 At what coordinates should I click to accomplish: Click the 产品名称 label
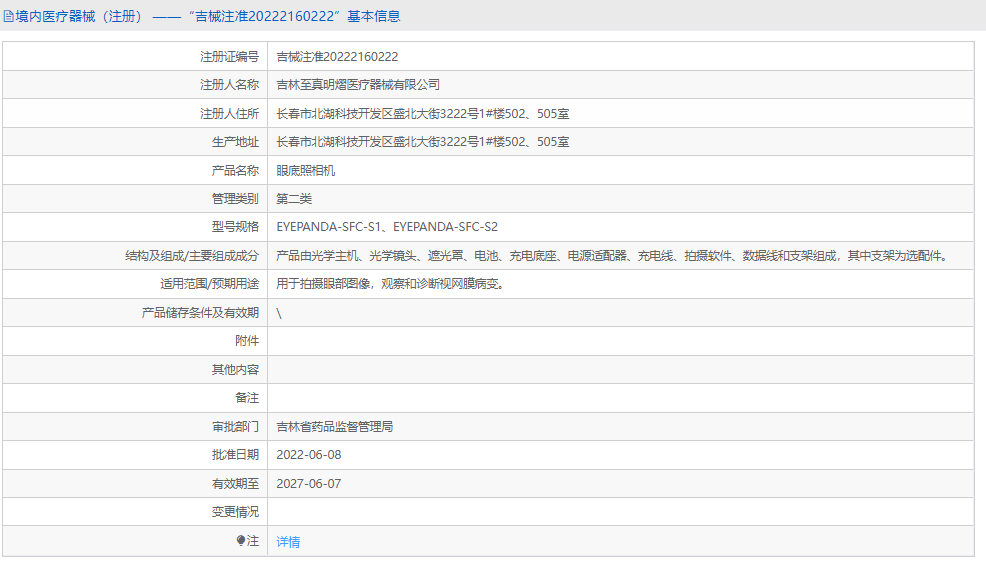click(x=235, y=170)
